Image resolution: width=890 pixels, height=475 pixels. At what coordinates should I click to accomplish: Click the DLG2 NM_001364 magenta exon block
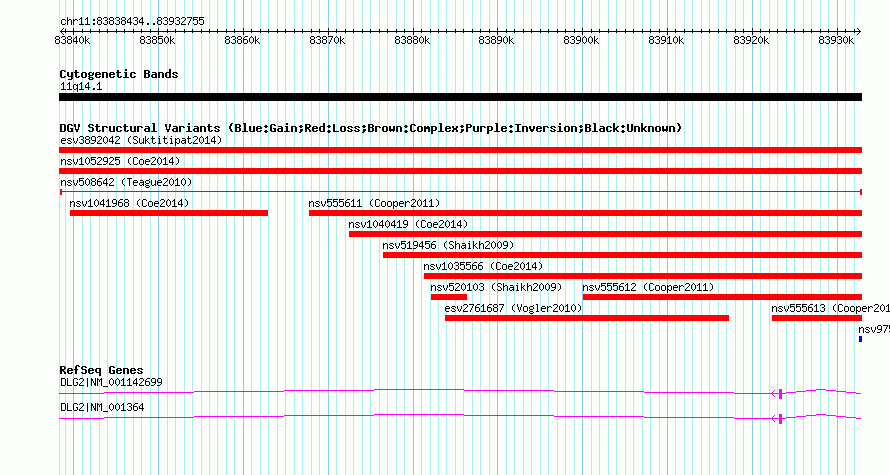[780, 418]
